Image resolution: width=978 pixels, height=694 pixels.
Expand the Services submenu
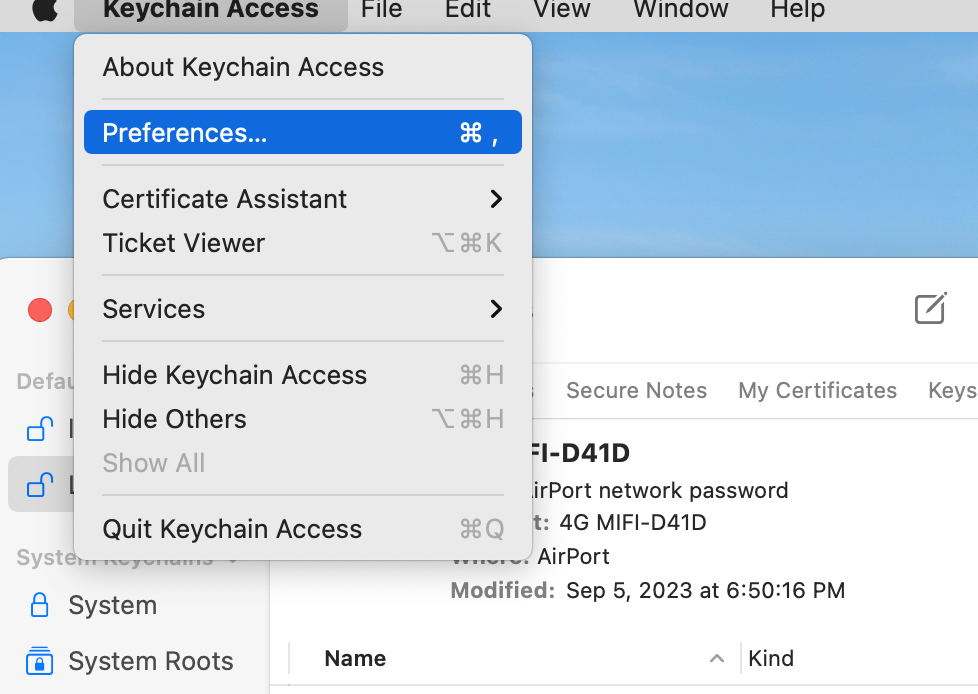coord(303,309)
